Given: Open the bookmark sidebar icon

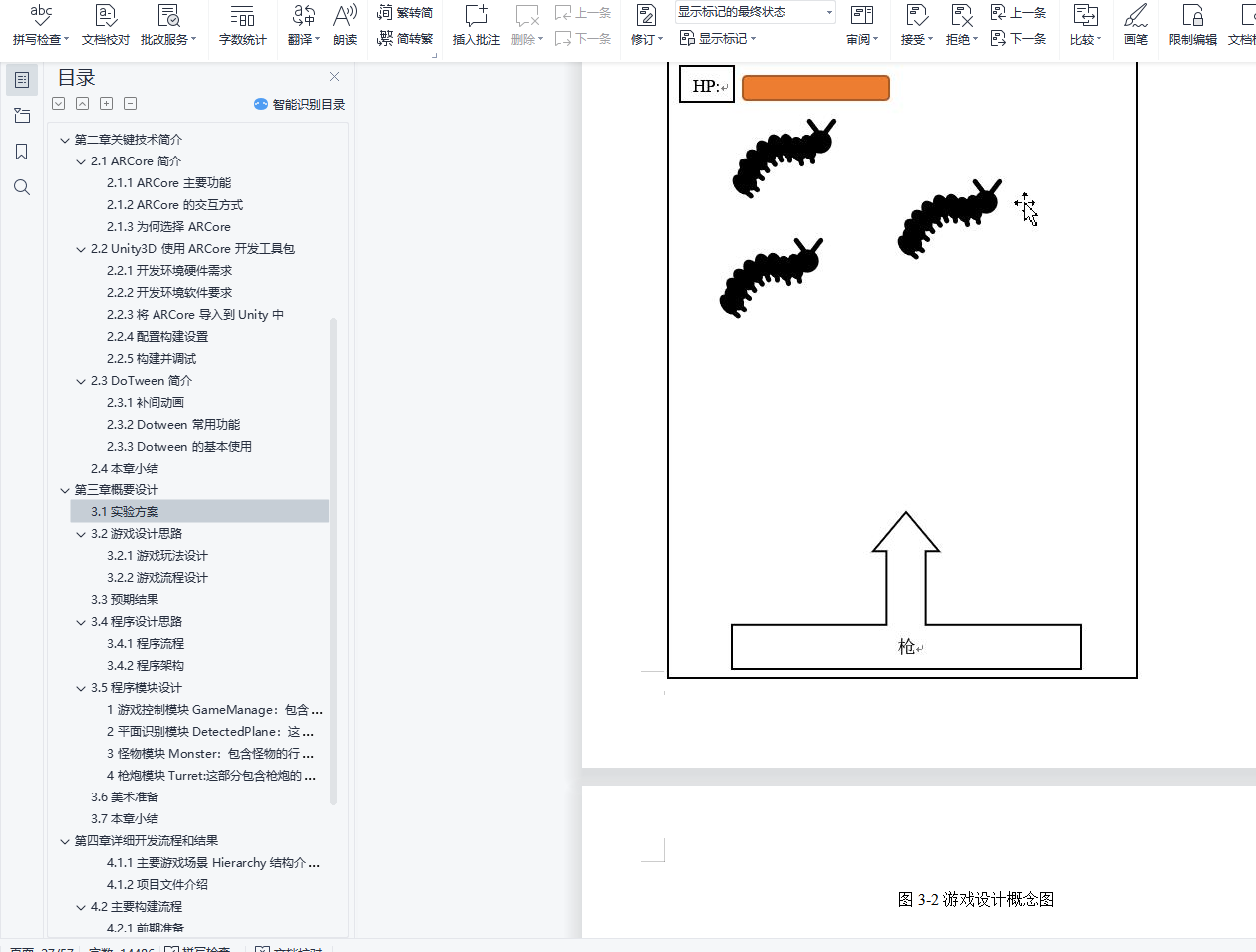Looking at the screenshot, I should [x=22, y=152].
